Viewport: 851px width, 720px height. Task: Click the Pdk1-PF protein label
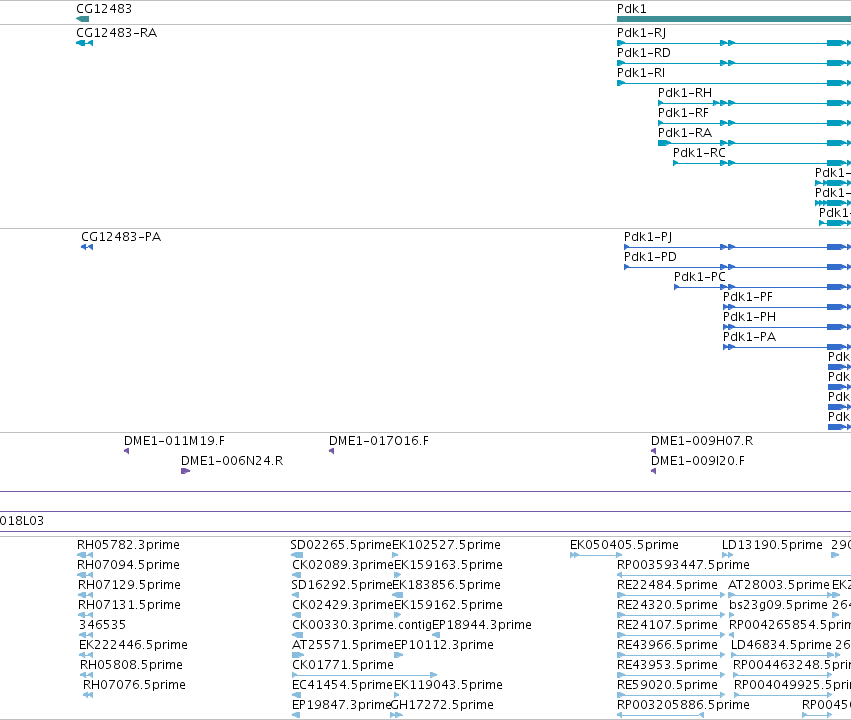pos(748,297)
